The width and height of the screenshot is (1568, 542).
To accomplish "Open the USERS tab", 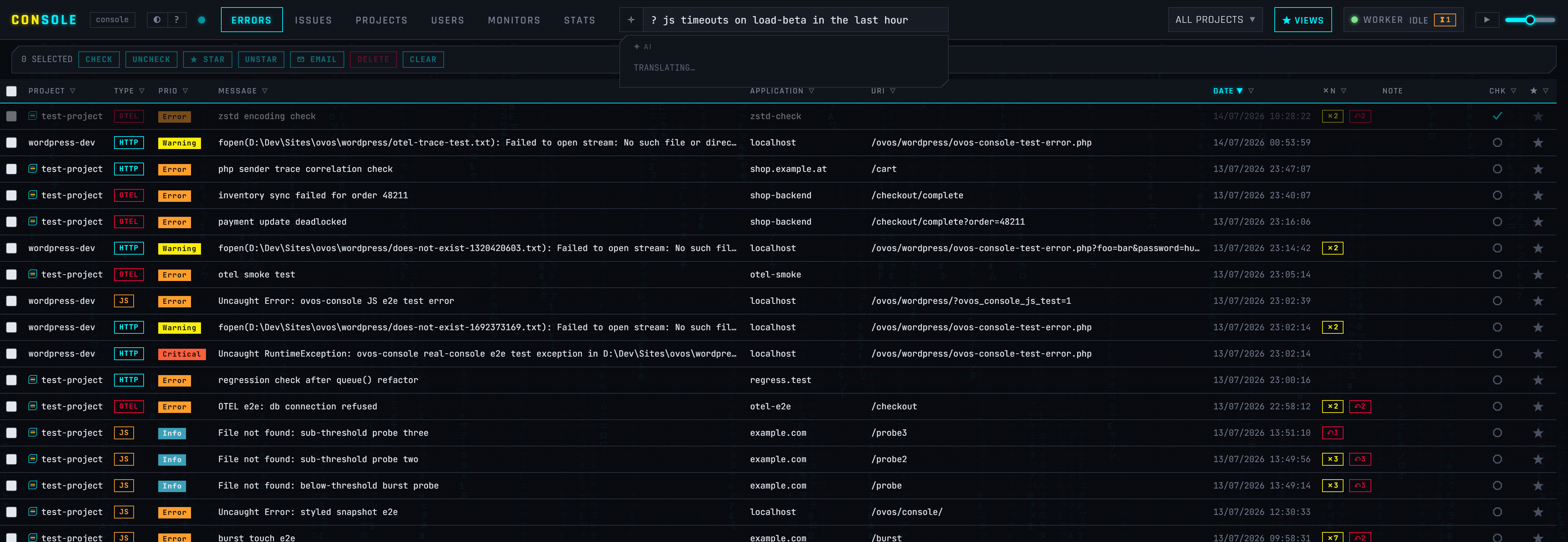I will click(447, 20).
